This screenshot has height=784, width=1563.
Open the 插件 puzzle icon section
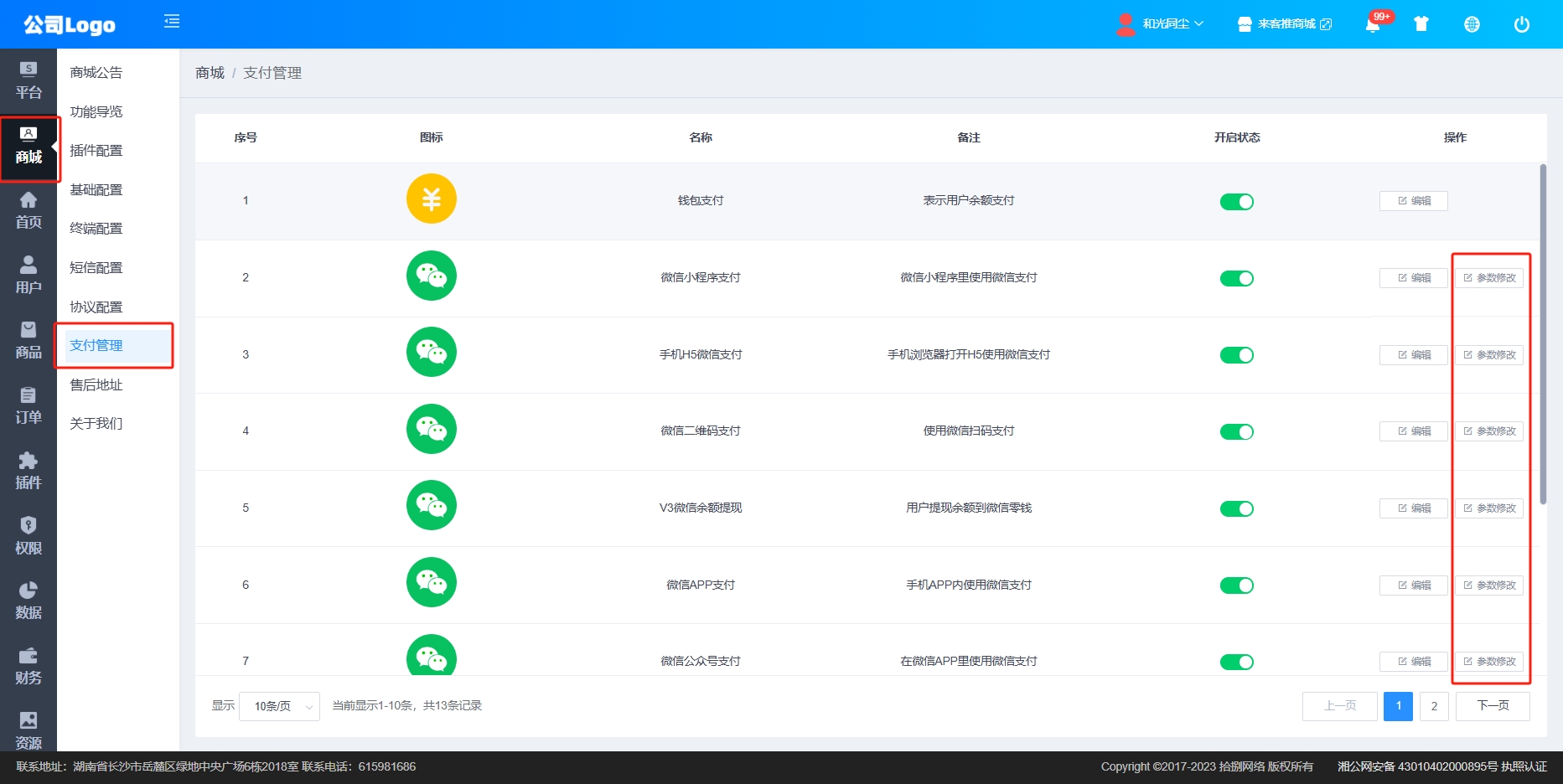[x=28, y=471]
